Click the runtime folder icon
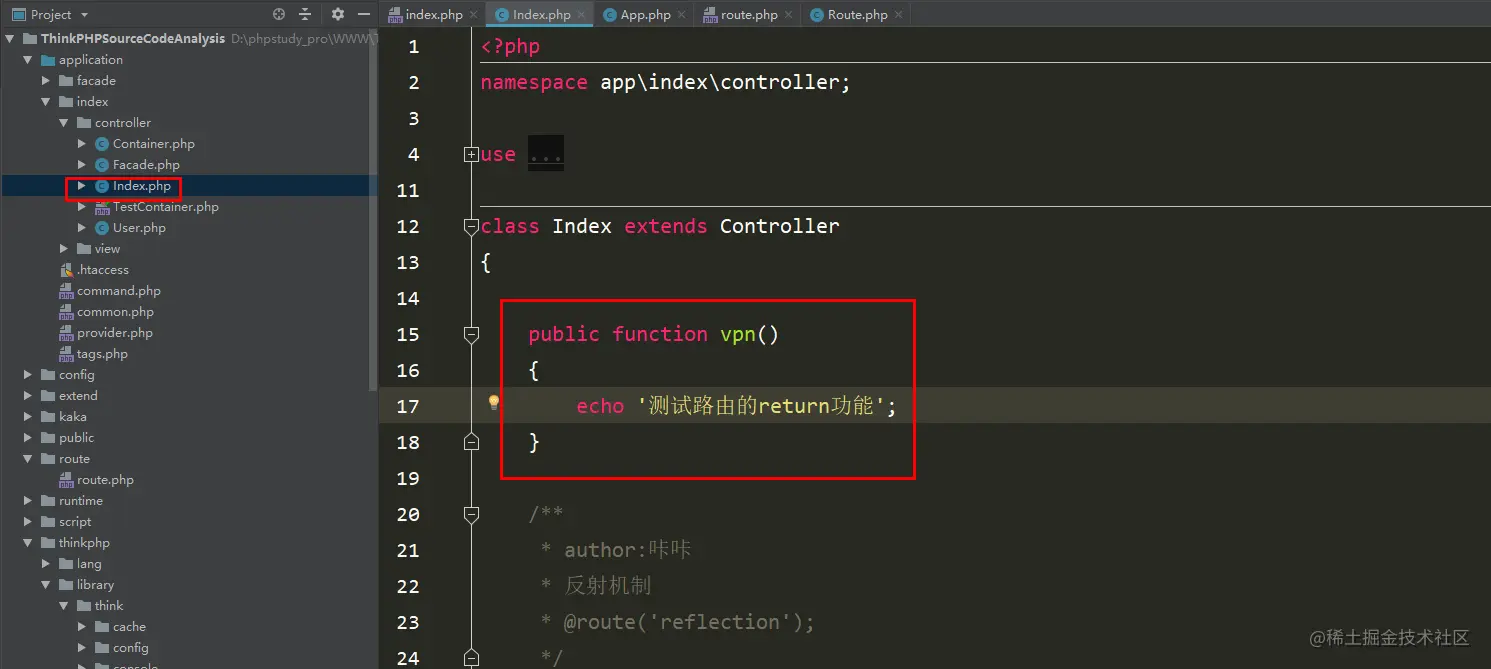The height and width of the screenshot is (669, 1491). 48,501
